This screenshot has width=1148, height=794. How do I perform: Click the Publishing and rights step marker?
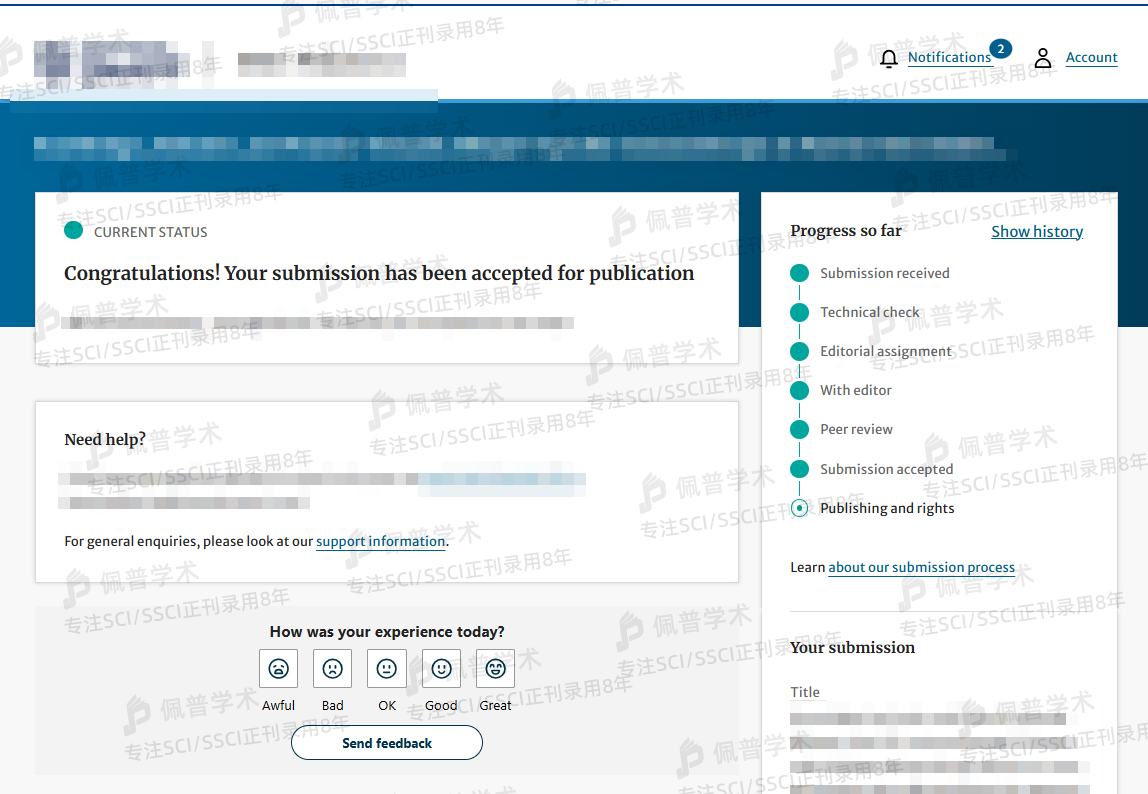point(799,508)
